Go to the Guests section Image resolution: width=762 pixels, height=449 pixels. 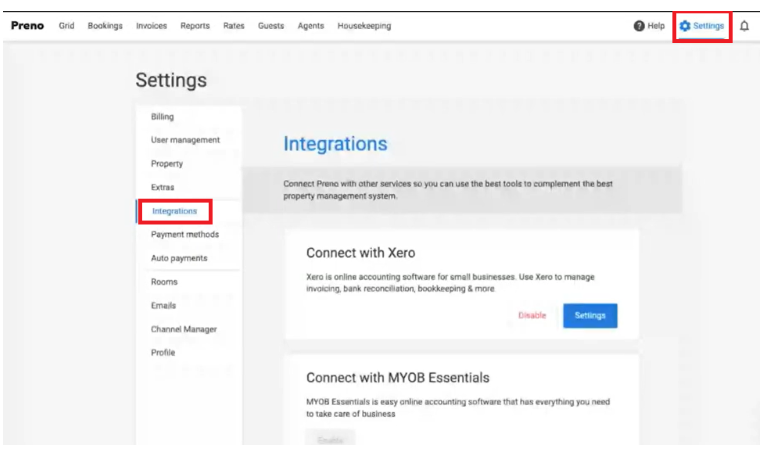pos(271,26)
